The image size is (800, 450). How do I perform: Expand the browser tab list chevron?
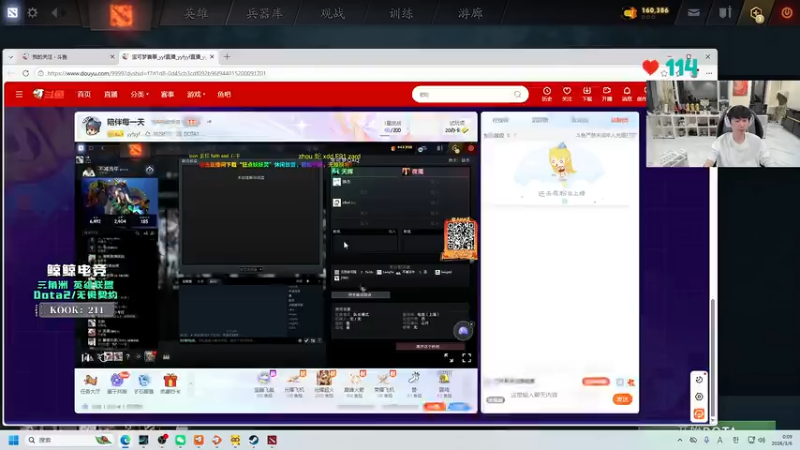(x=11, y=57)
